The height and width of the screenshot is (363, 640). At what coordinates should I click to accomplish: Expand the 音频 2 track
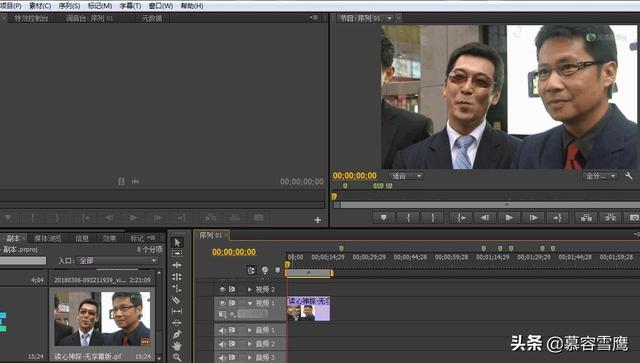(250, 344)
